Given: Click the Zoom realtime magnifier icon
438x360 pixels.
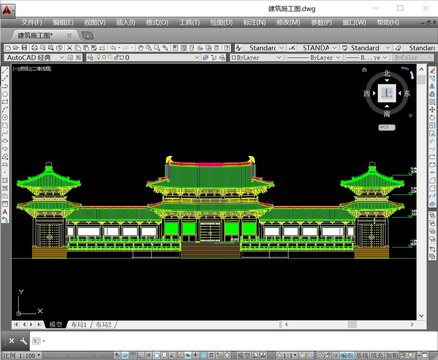Looking at the screenshot, I should point(149,48).
